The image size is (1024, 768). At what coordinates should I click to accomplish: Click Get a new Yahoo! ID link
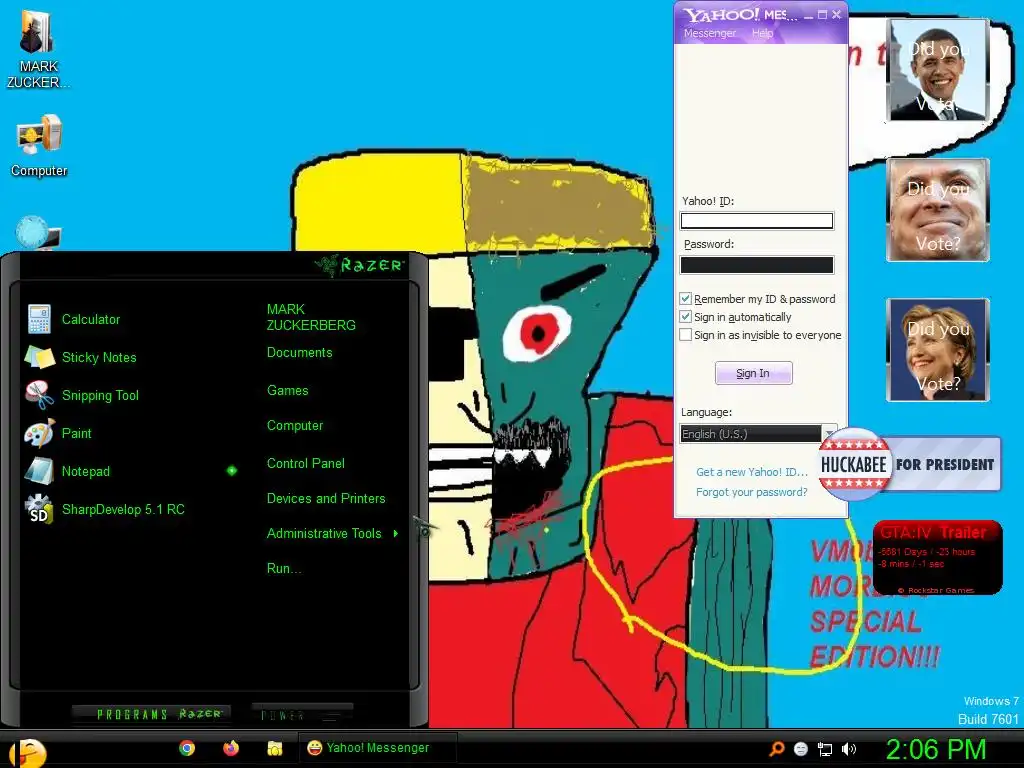[x=752, y=472]
